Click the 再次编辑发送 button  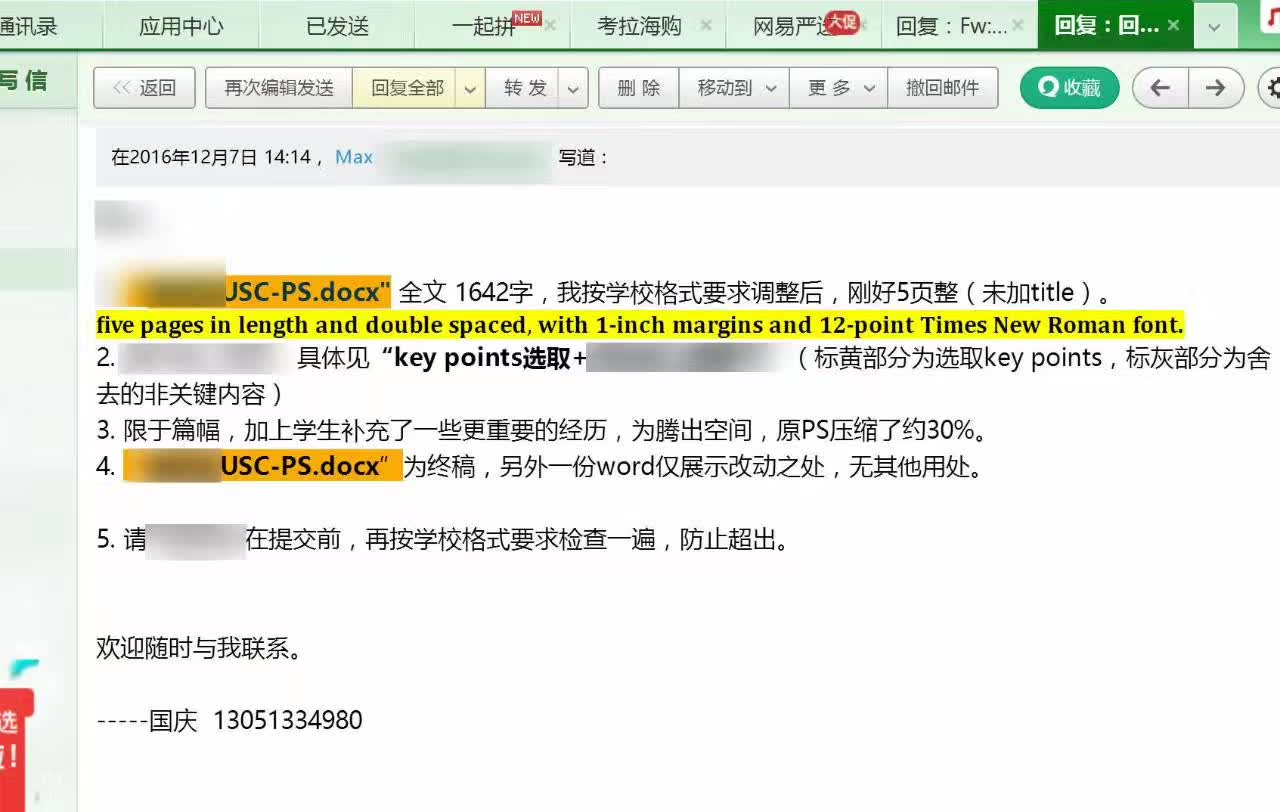point(279,88)
